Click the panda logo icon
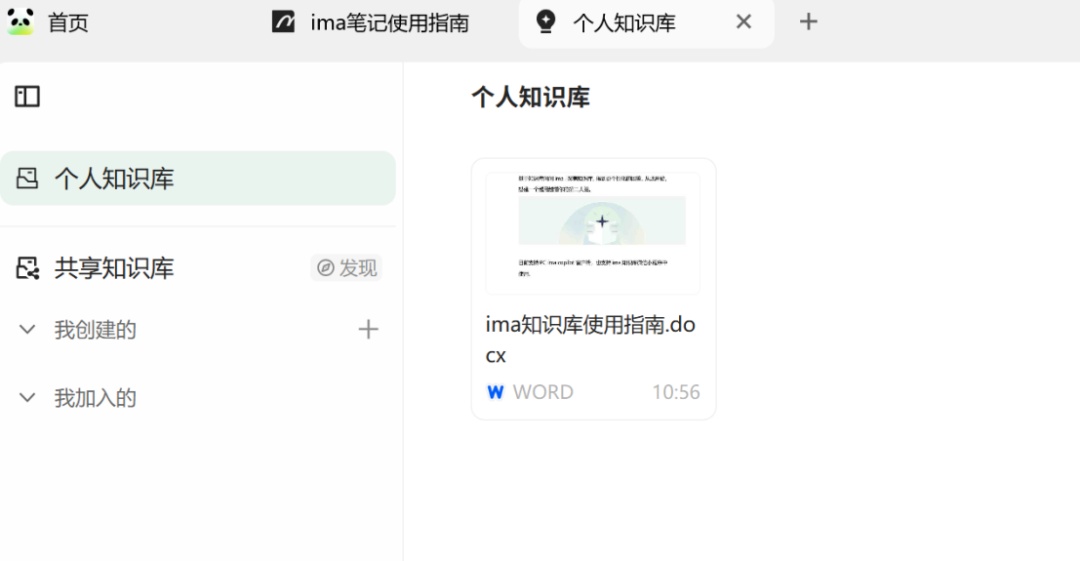Viewport: 1080px width, 561px height. click(21, 21)
